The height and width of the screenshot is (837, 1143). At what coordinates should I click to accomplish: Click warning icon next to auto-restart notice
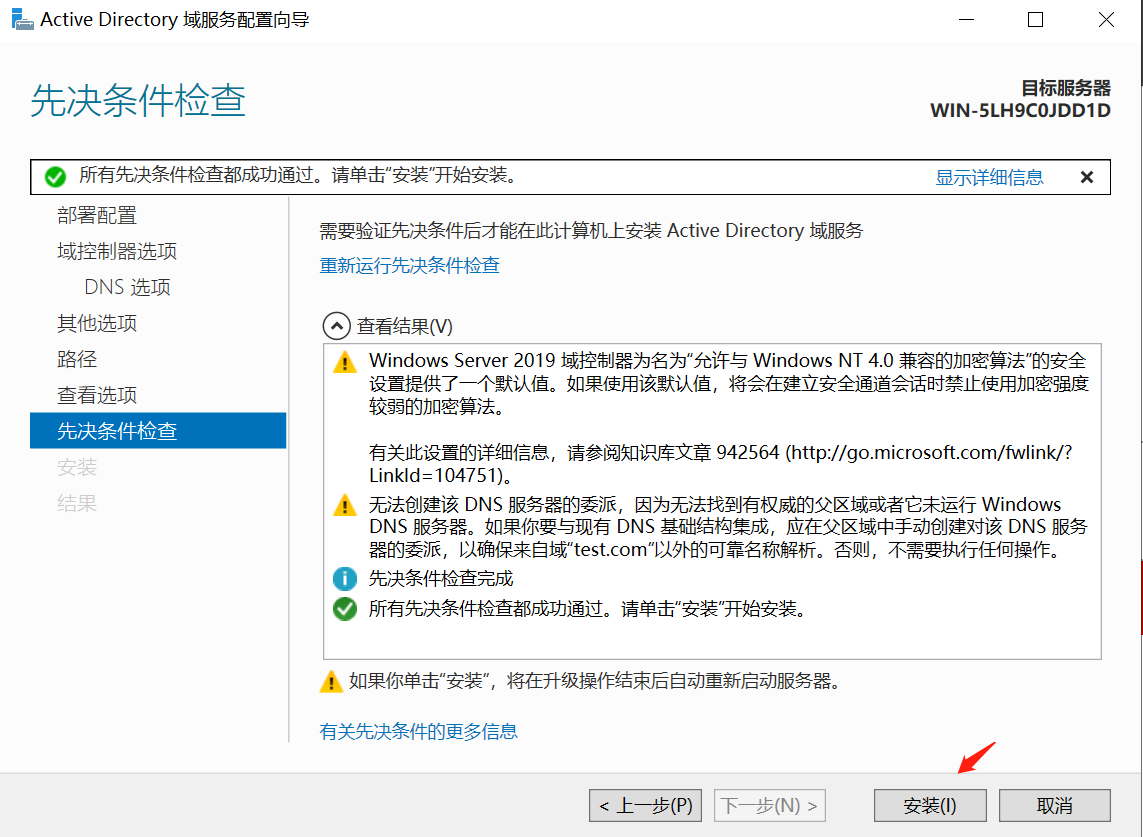click(x=331, y=682)
